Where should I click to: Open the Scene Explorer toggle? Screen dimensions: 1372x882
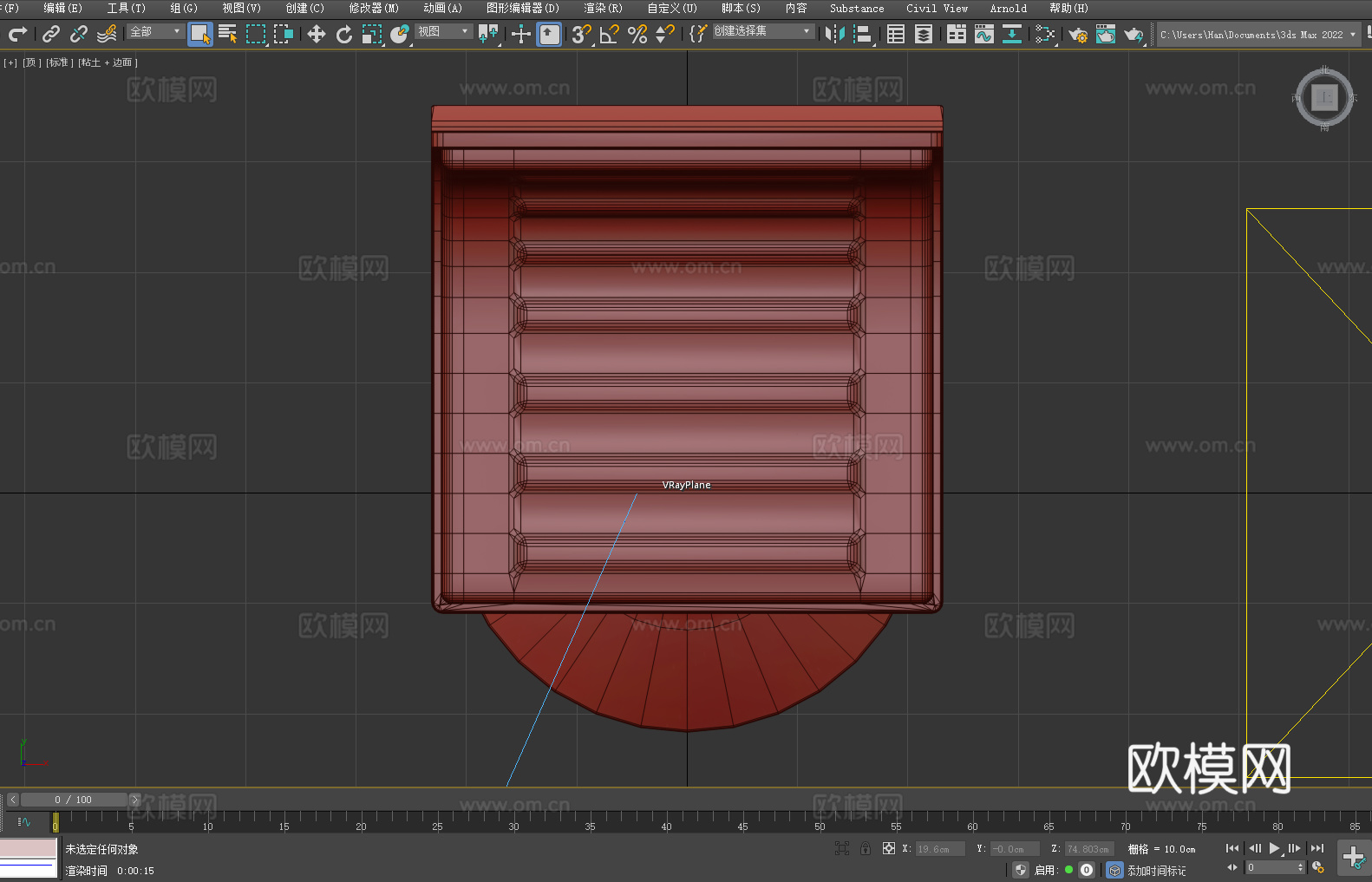[x=896, y=34]
